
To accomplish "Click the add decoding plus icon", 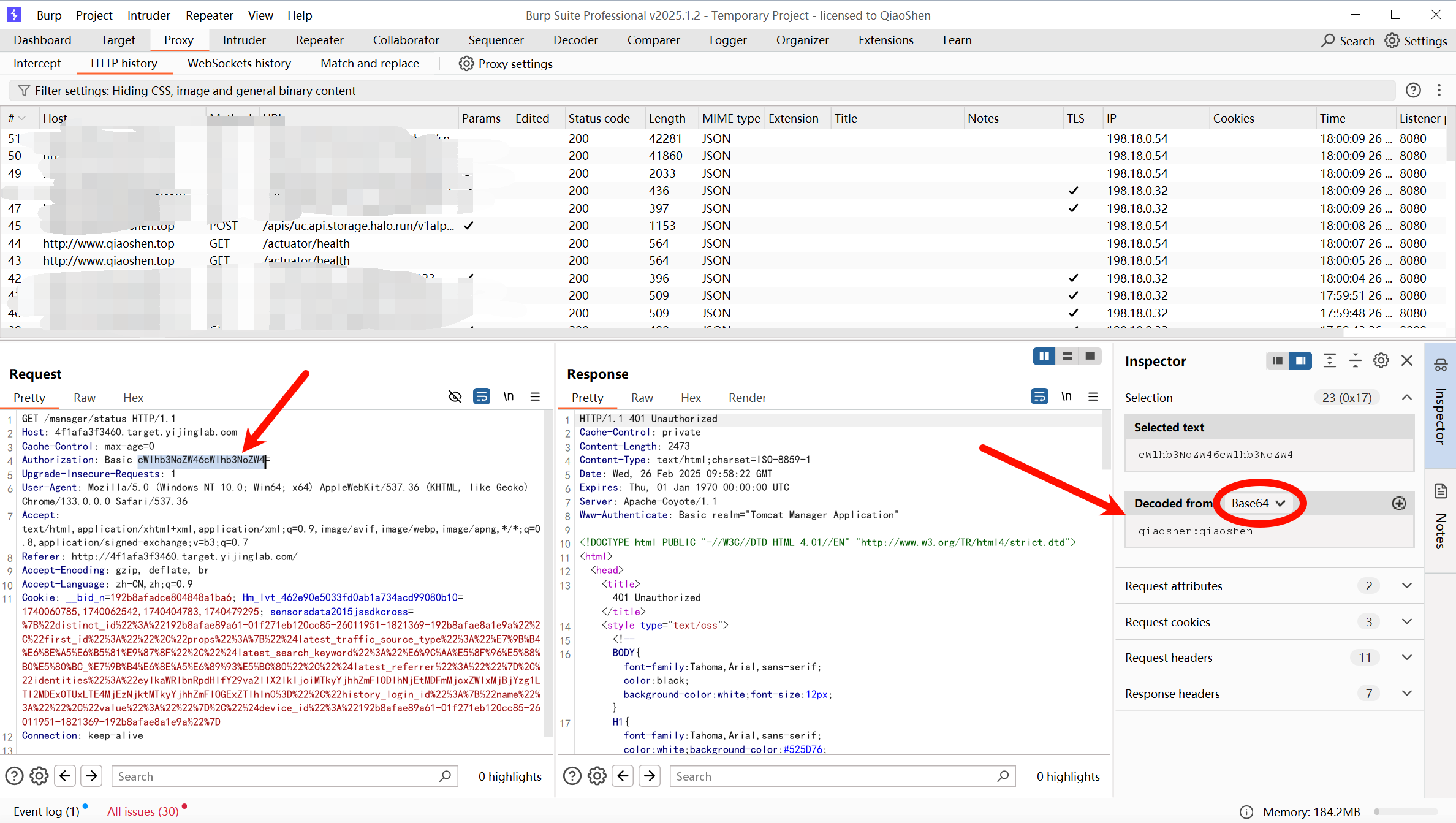I will [1398, 503].
